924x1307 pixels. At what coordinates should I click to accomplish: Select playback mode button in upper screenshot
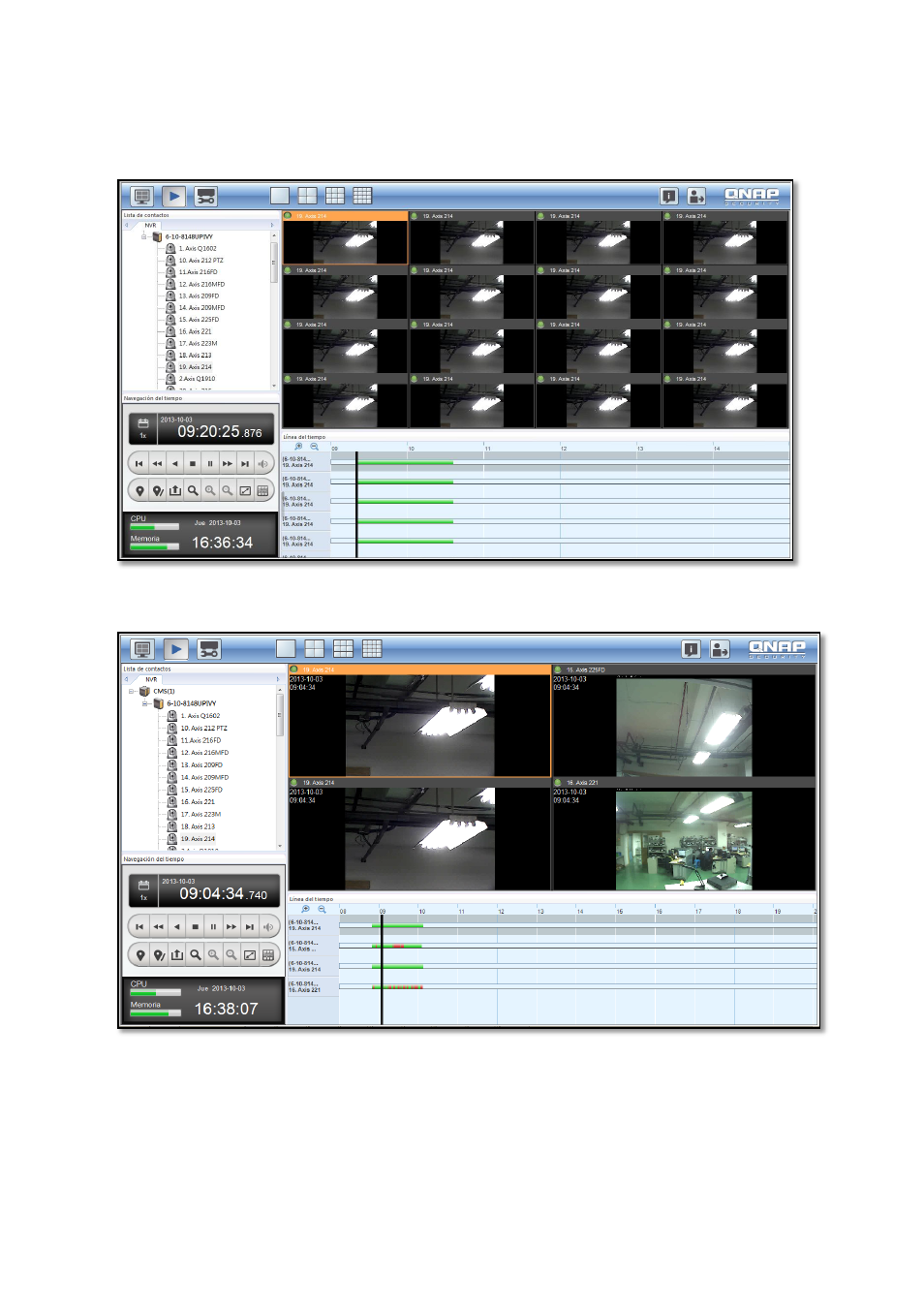tap(173, 197)
